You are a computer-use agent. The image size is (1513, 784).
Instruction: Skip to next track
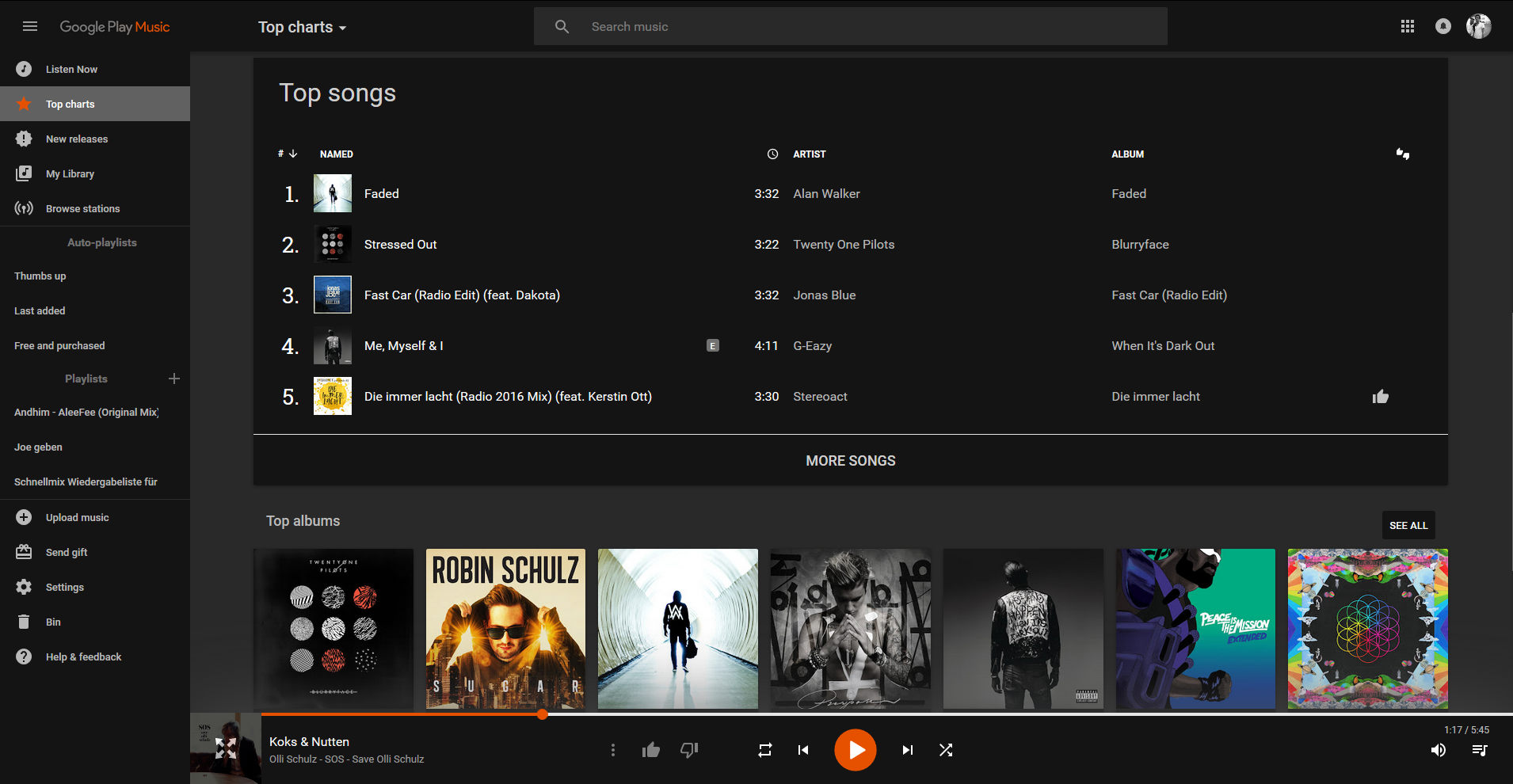click(908, 749)
